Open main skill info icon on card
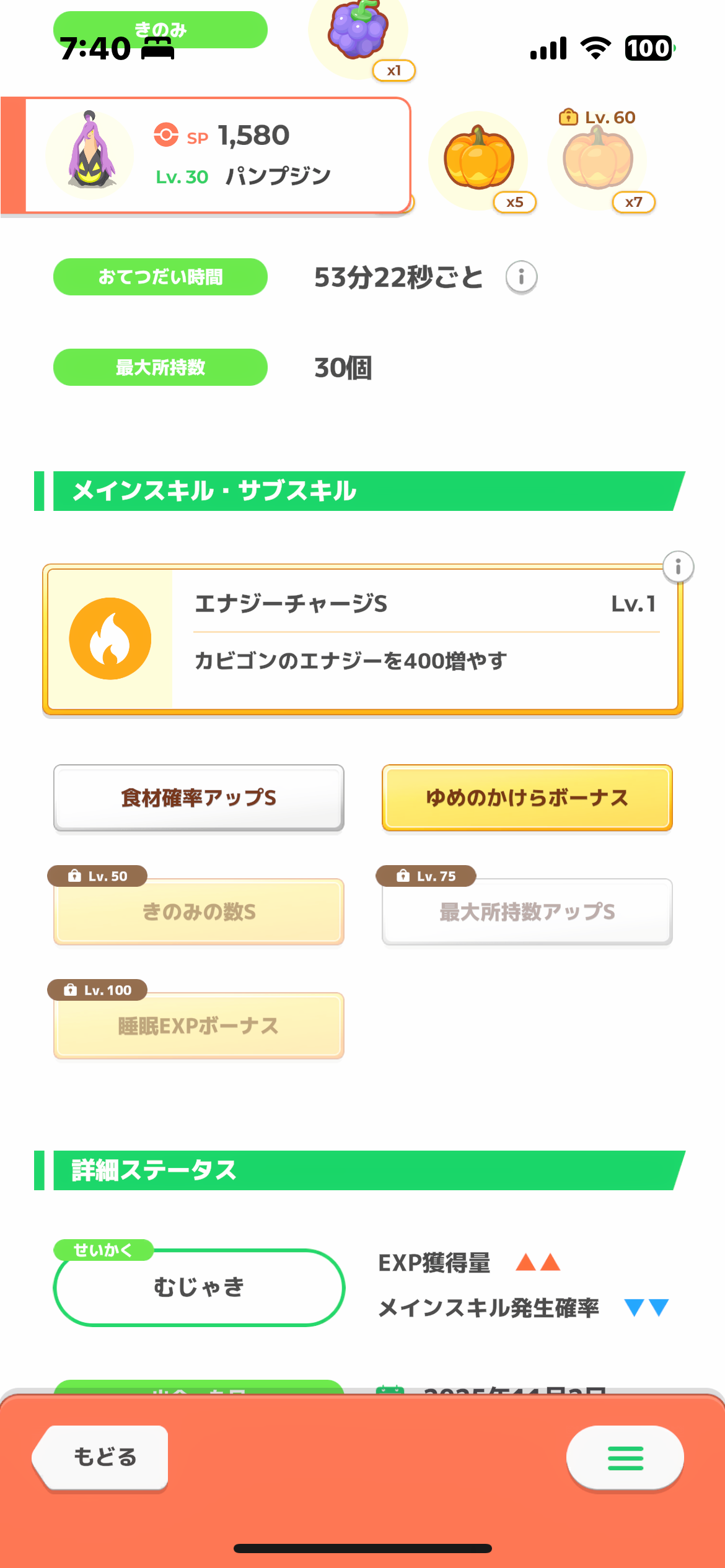725x1568 pixels. point(678,567)
